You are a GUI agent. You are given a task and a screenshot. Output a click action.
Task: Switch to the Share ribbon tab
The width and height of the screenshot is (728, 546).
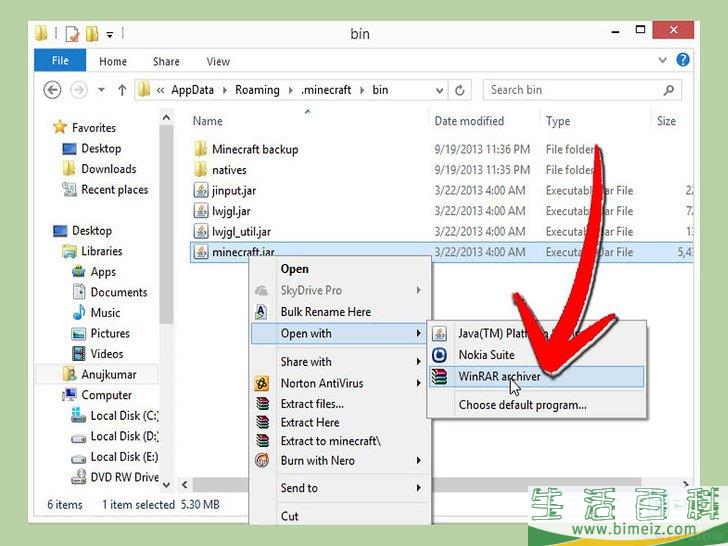(x=166, y=61)
